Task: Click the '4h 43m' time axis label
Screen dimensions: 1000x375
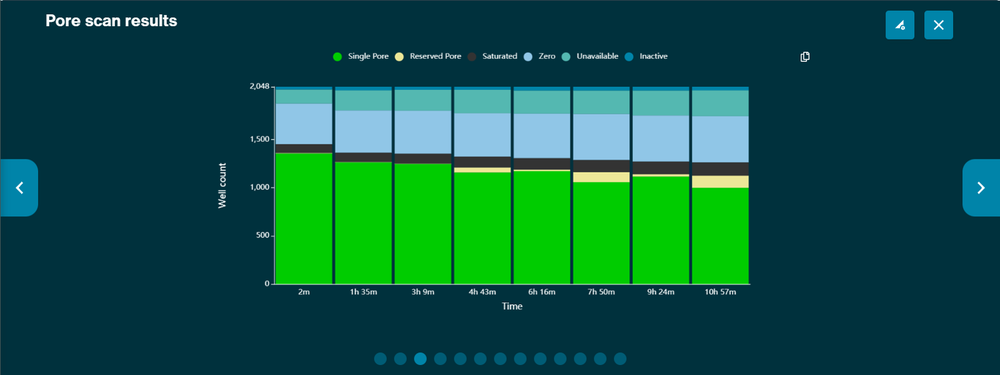Action: (x=482, y=292)
